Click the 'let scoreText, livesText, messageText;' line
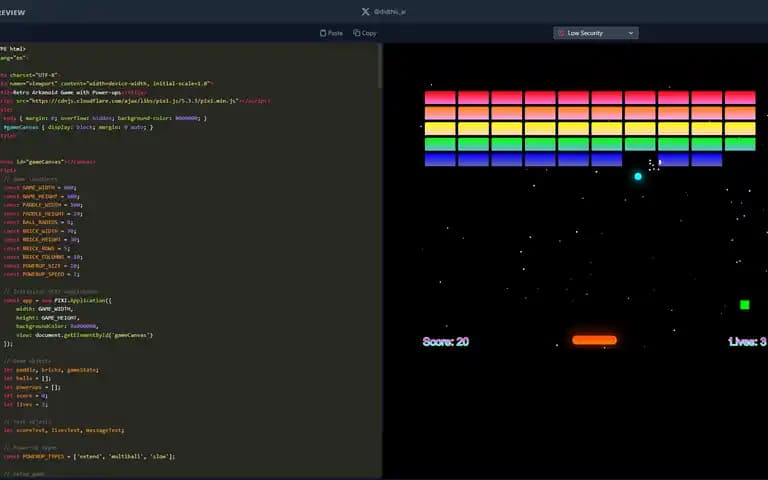 (x=64, y=431)
